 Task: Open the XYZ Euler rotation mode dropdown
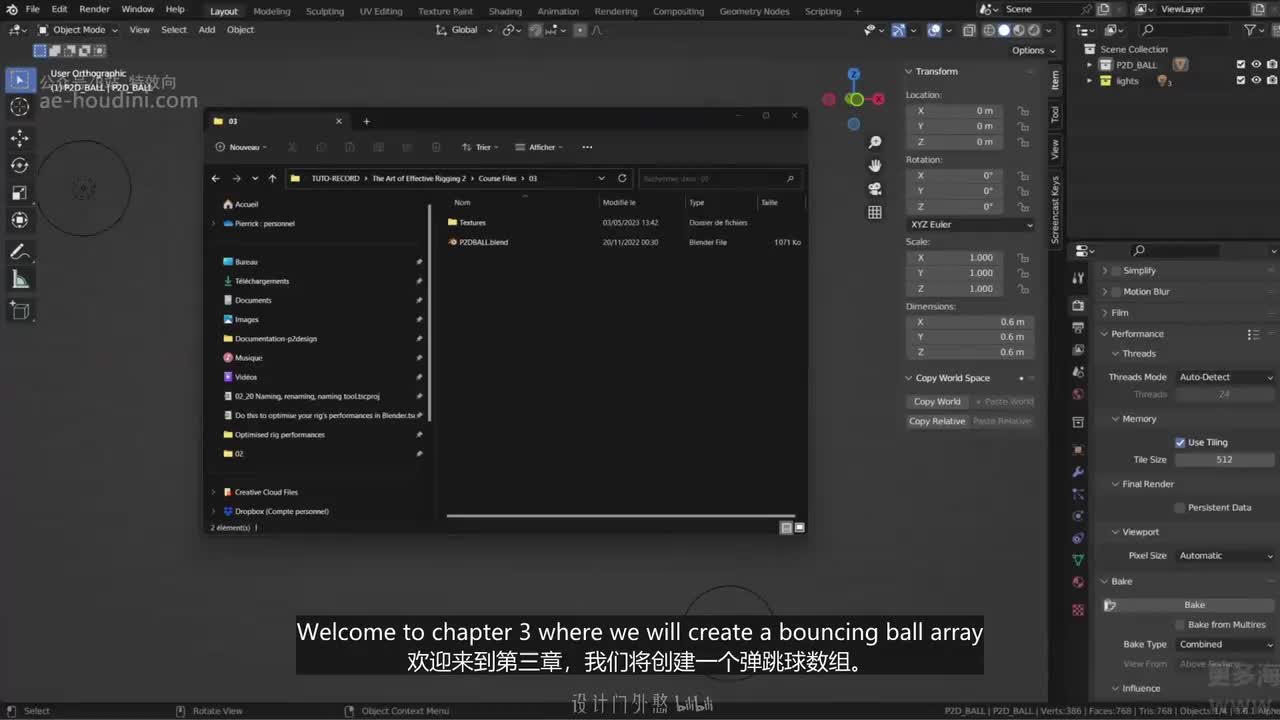(971, 224)
